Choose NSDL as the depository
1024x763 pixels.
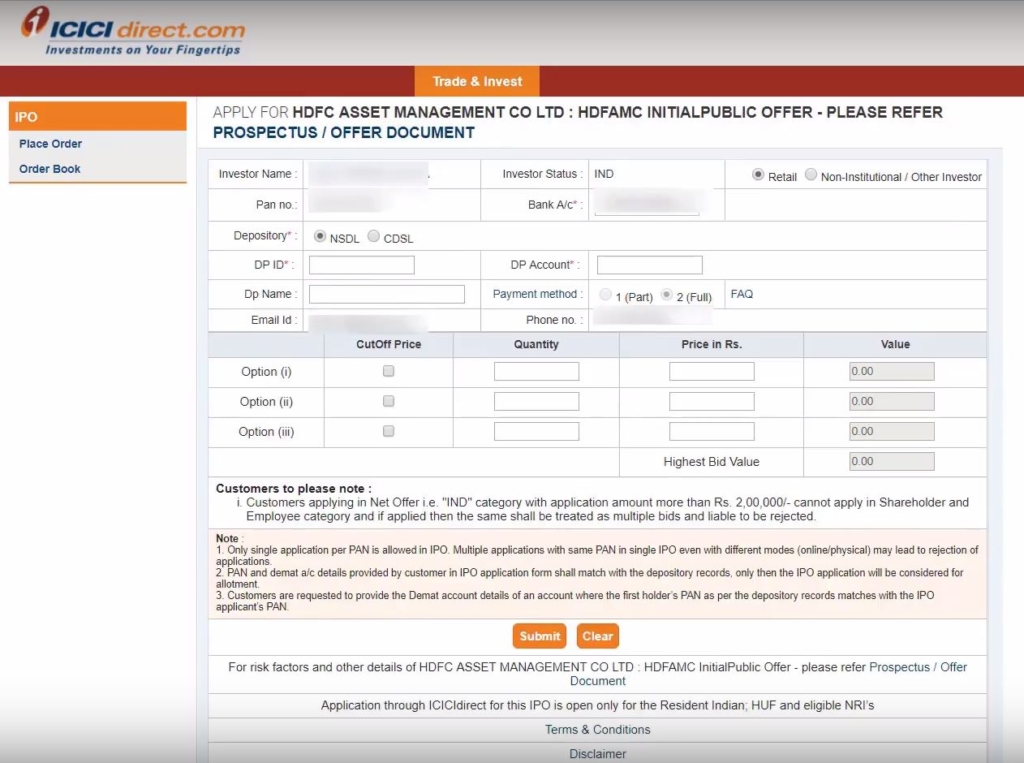click(319, 236)
